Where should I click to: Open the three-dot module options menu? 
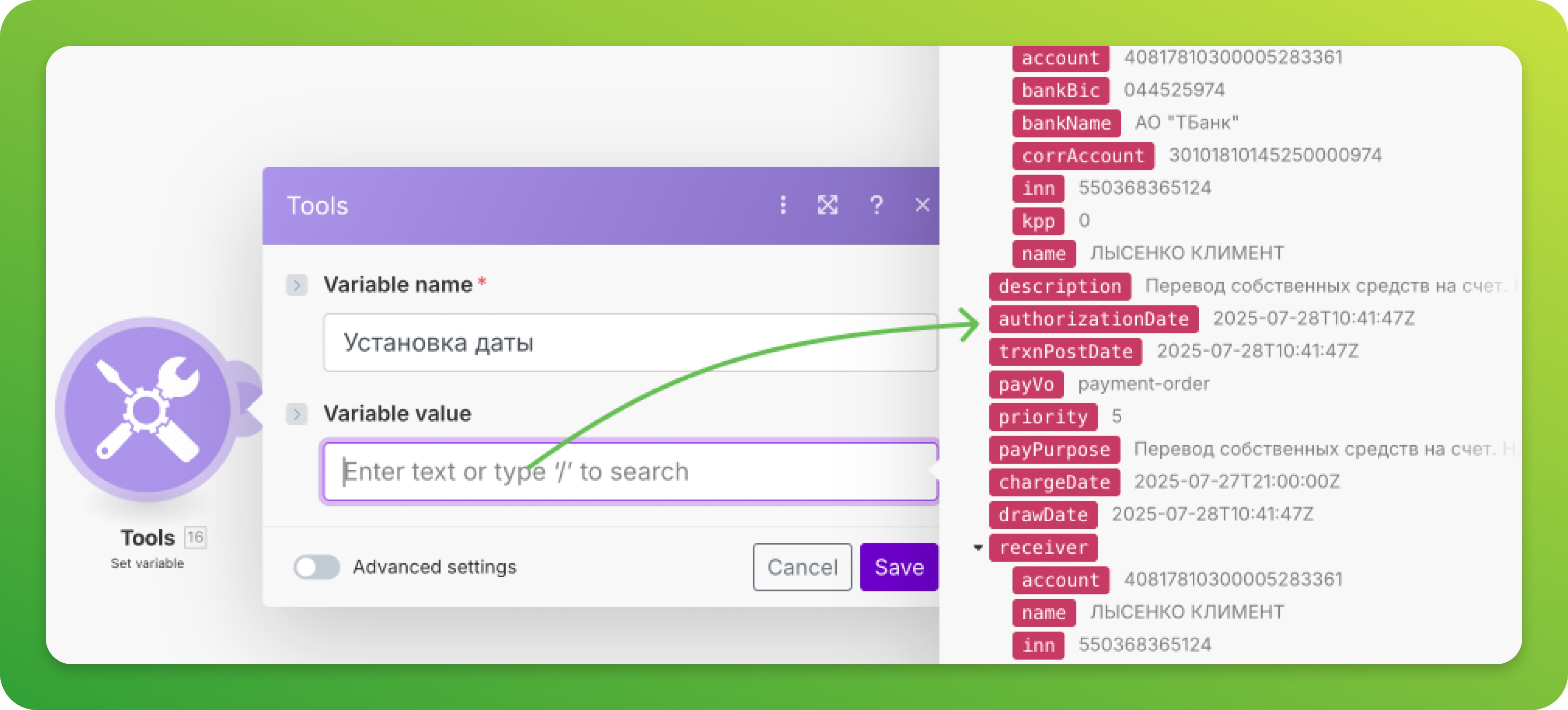tap(783, 205)
